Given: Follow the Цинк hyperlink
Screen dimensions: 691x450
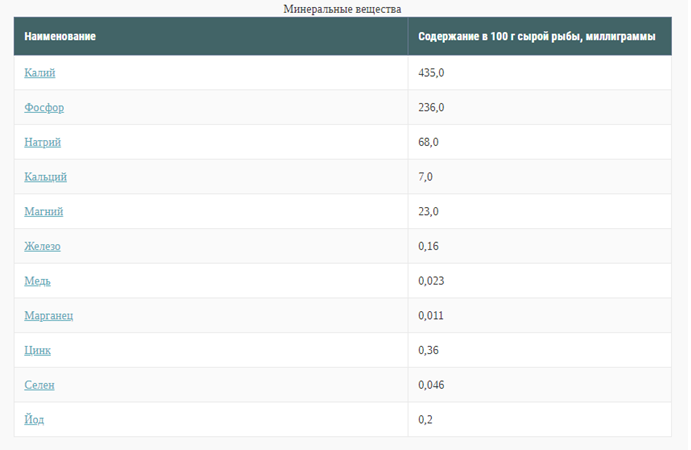Looking at the screenshot, I should coord(37,350).
